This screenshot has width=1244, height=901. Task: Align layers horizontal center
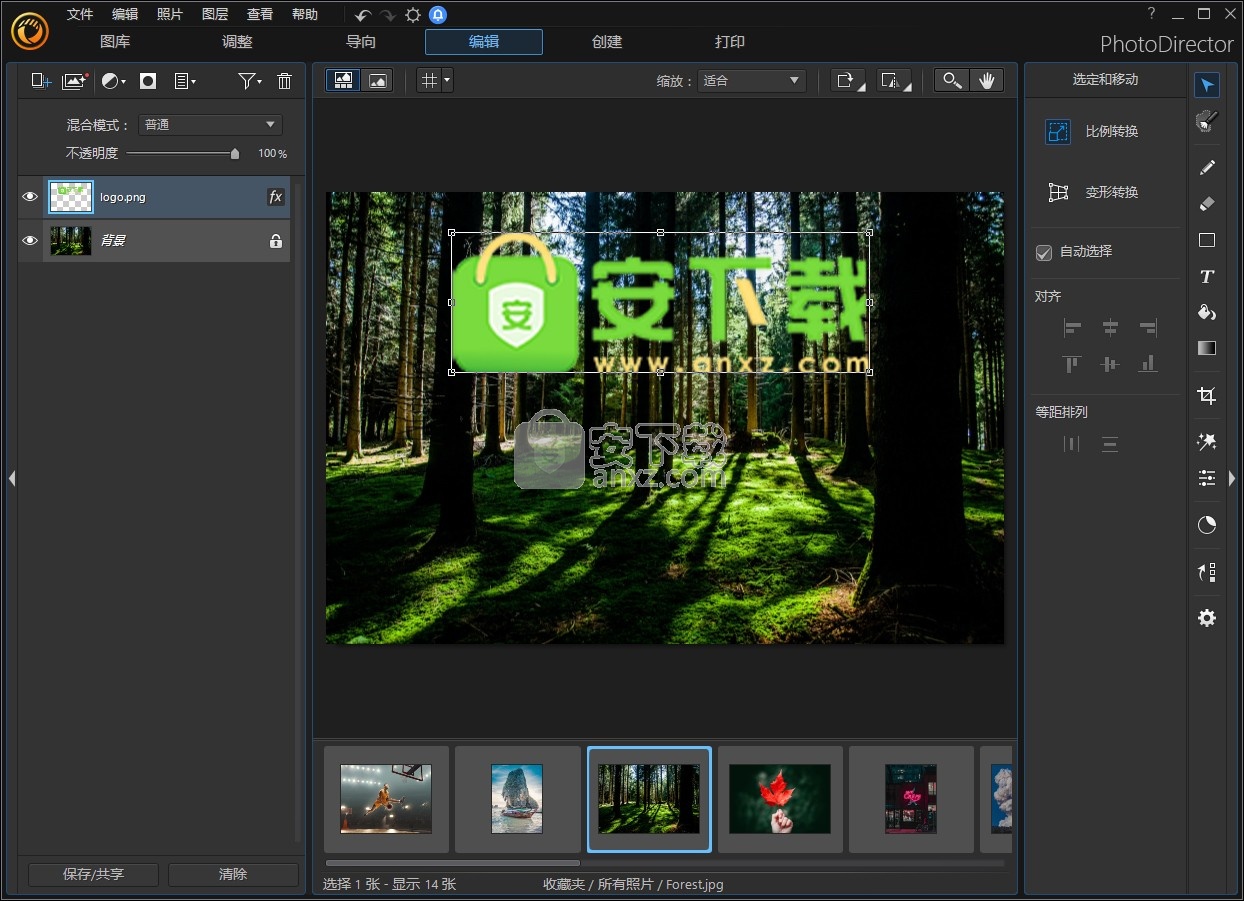[1110, 327]
